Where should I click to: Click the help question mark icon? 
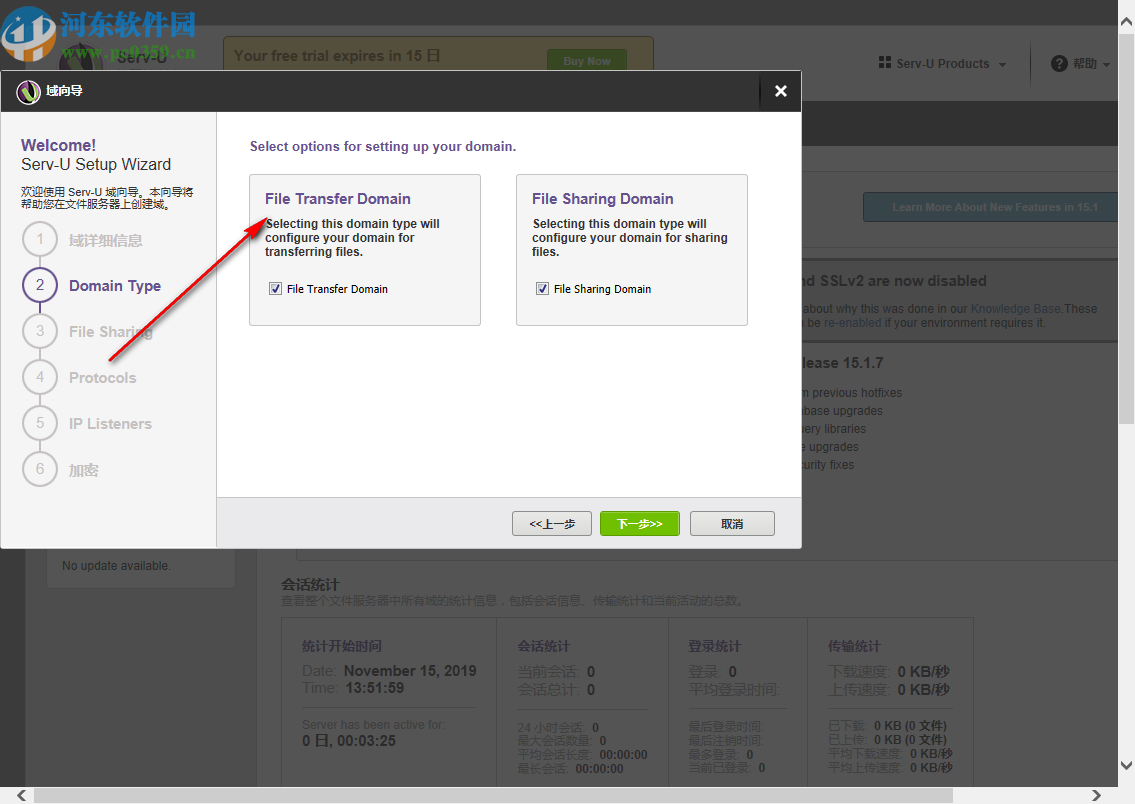click(1059, 64)
